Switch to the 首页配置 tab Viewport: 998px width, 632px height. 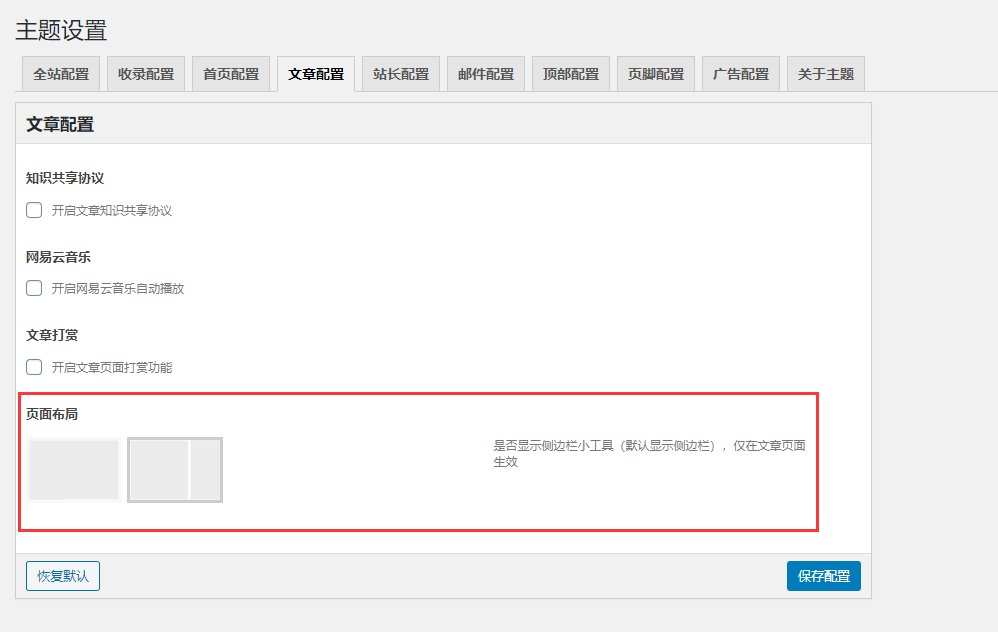click(230, 73)
